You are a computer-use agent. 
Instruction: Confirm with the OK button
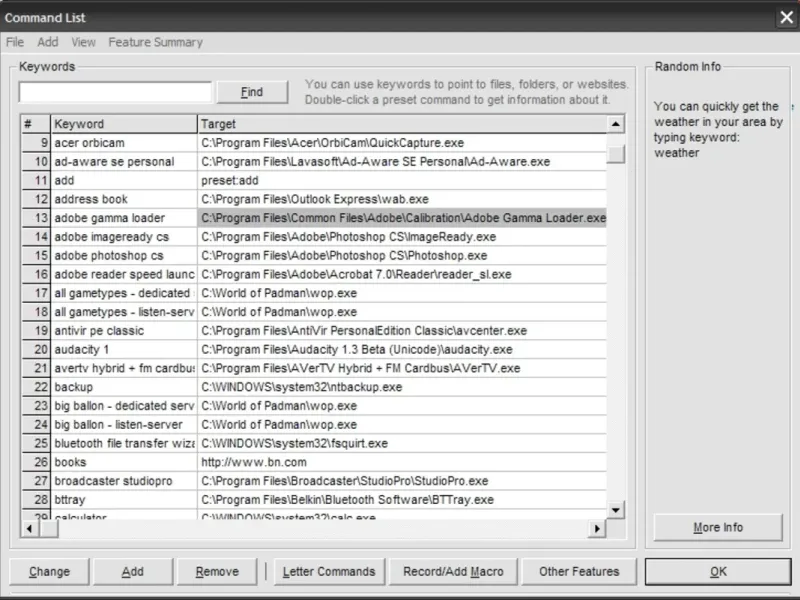[x=718, y=571]
